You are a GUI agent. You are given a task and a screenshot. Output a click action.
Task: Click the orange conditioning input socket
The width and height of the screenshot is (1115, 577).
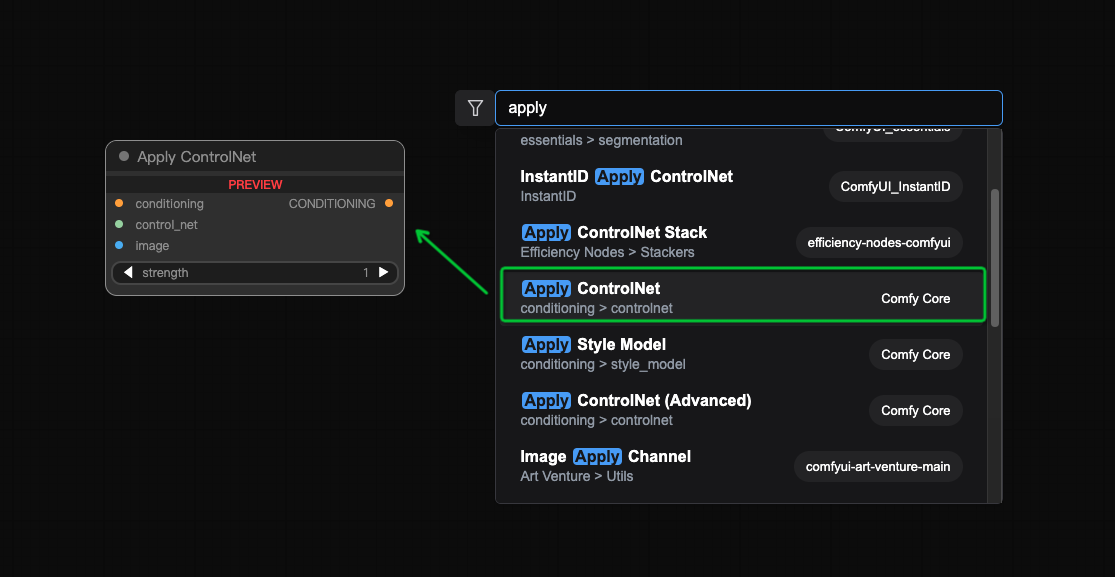pos(119,204)
